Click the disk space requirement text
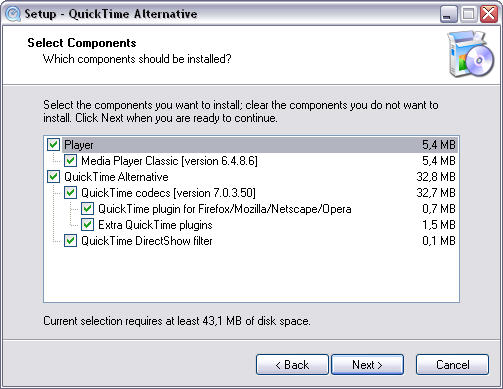The height and width of the screenshot is (389, 503). click(x=177, y=321)
